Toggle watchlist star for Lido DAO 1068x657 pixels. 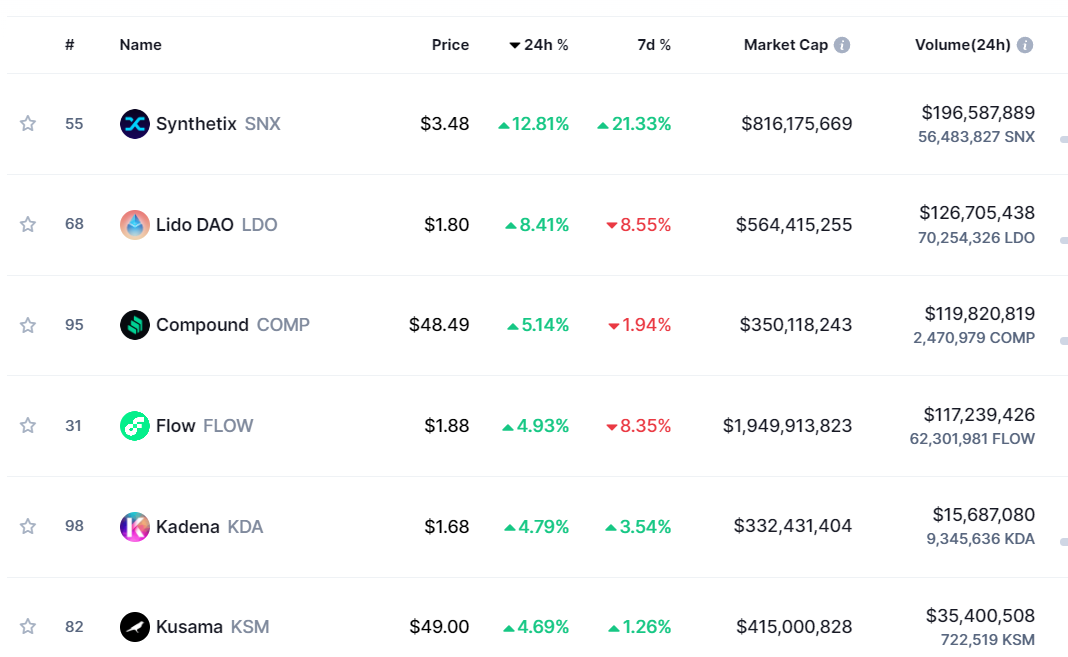pyautogui.click(x=28, y=225)
